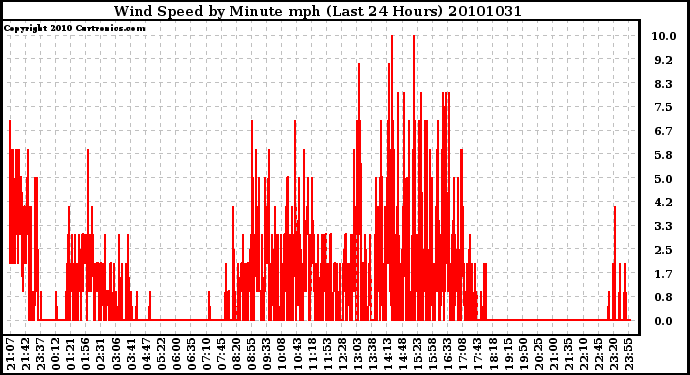The height and width of the screenshot is (375, 690).
Task: Click the 23:37 time label
Action: [x=40, y=355]
